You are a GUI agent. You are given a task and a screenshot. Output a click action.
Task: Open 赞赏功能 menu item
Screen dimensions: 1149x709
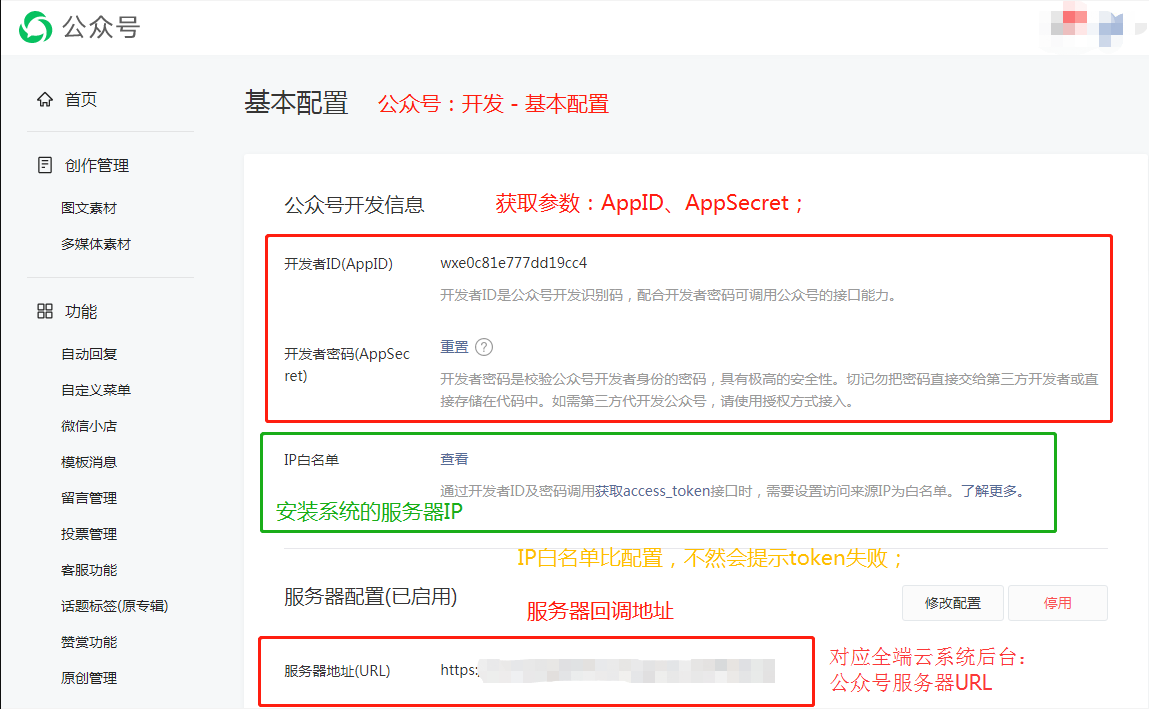[x=89, y=642]
